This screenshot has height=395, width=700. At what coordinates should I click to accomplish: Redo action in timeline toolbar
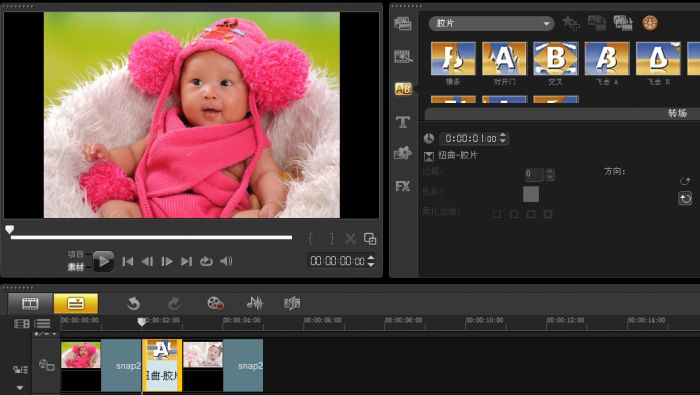coord(174,304)
